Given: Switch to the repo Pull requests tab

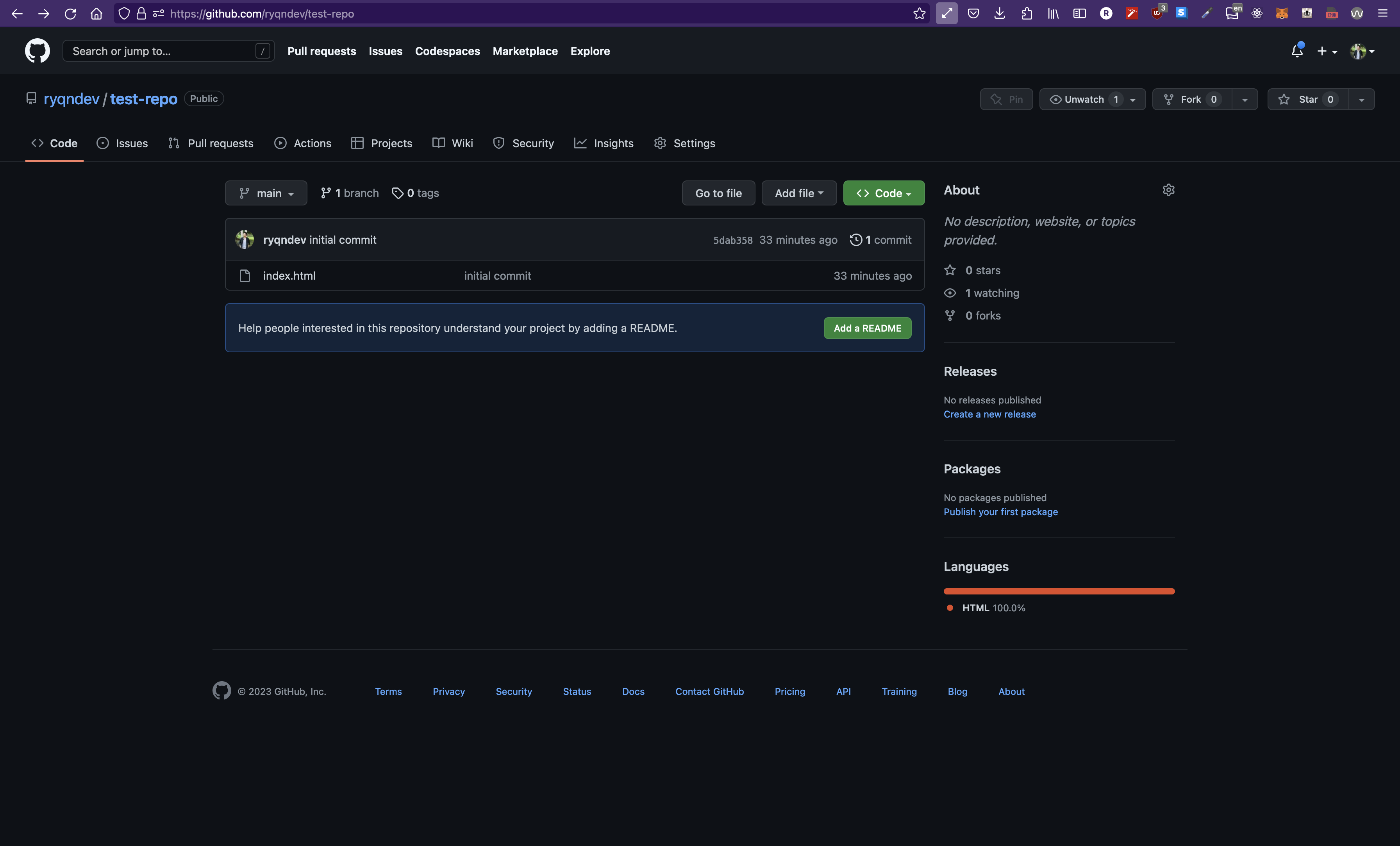Looking at the screenshot, I should point(211,143).
